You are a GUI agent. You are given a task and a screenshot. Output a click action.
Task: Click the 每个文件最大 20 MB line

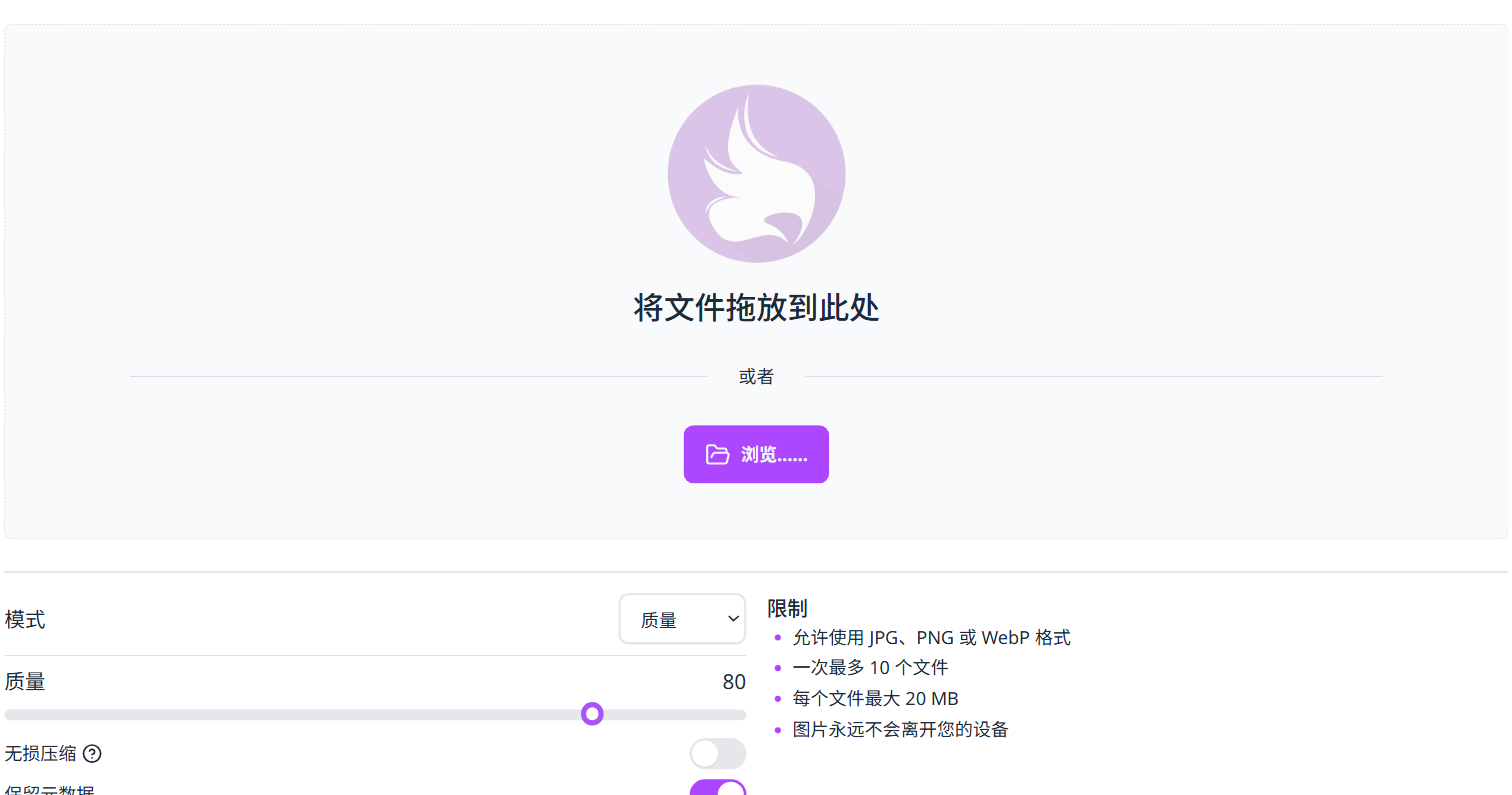[875, 699]
